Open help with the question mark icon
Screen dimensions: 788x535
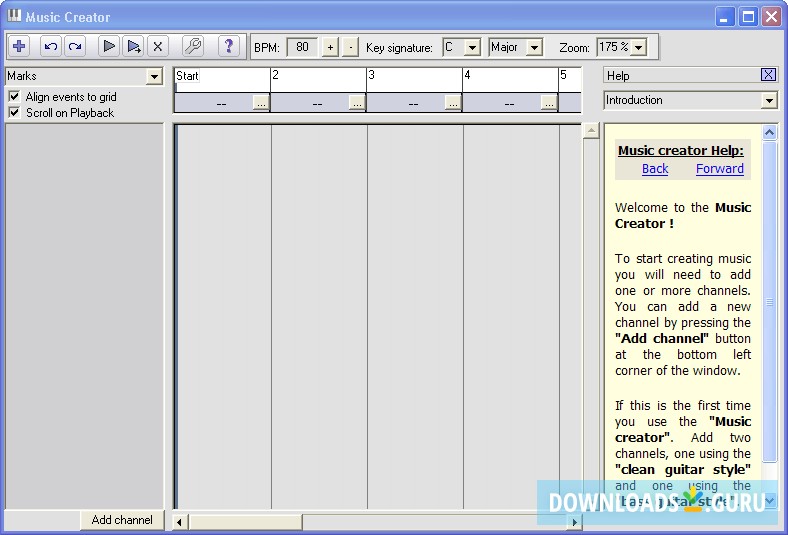[x=228, y=46]
